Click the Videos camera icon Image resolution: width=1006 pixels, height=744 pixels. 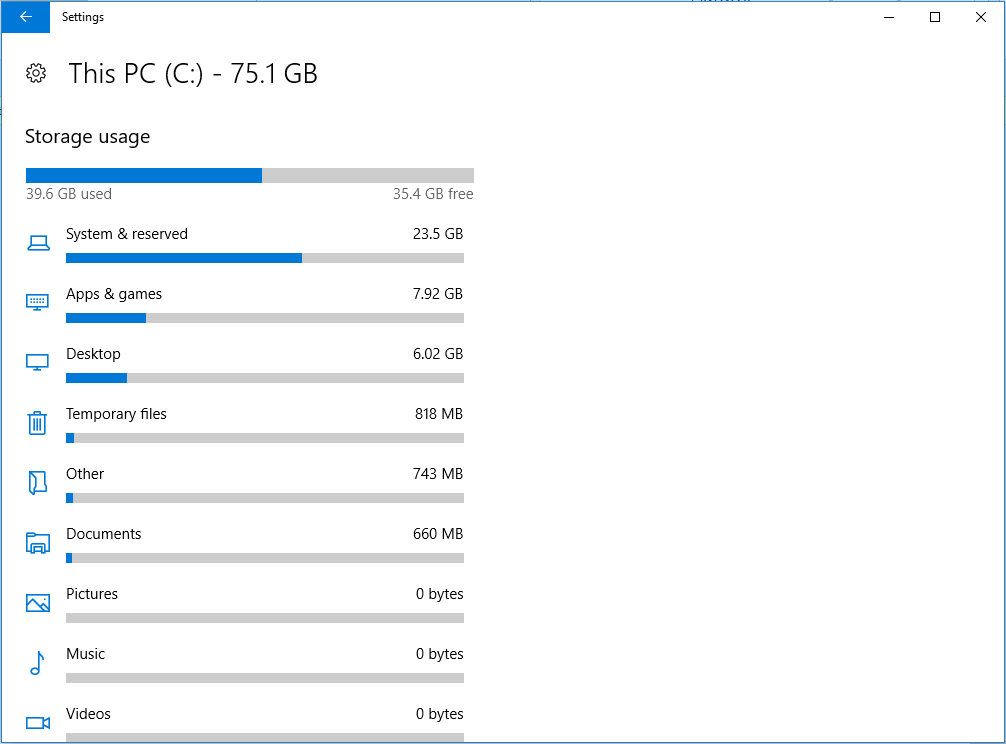click(38, 723)
